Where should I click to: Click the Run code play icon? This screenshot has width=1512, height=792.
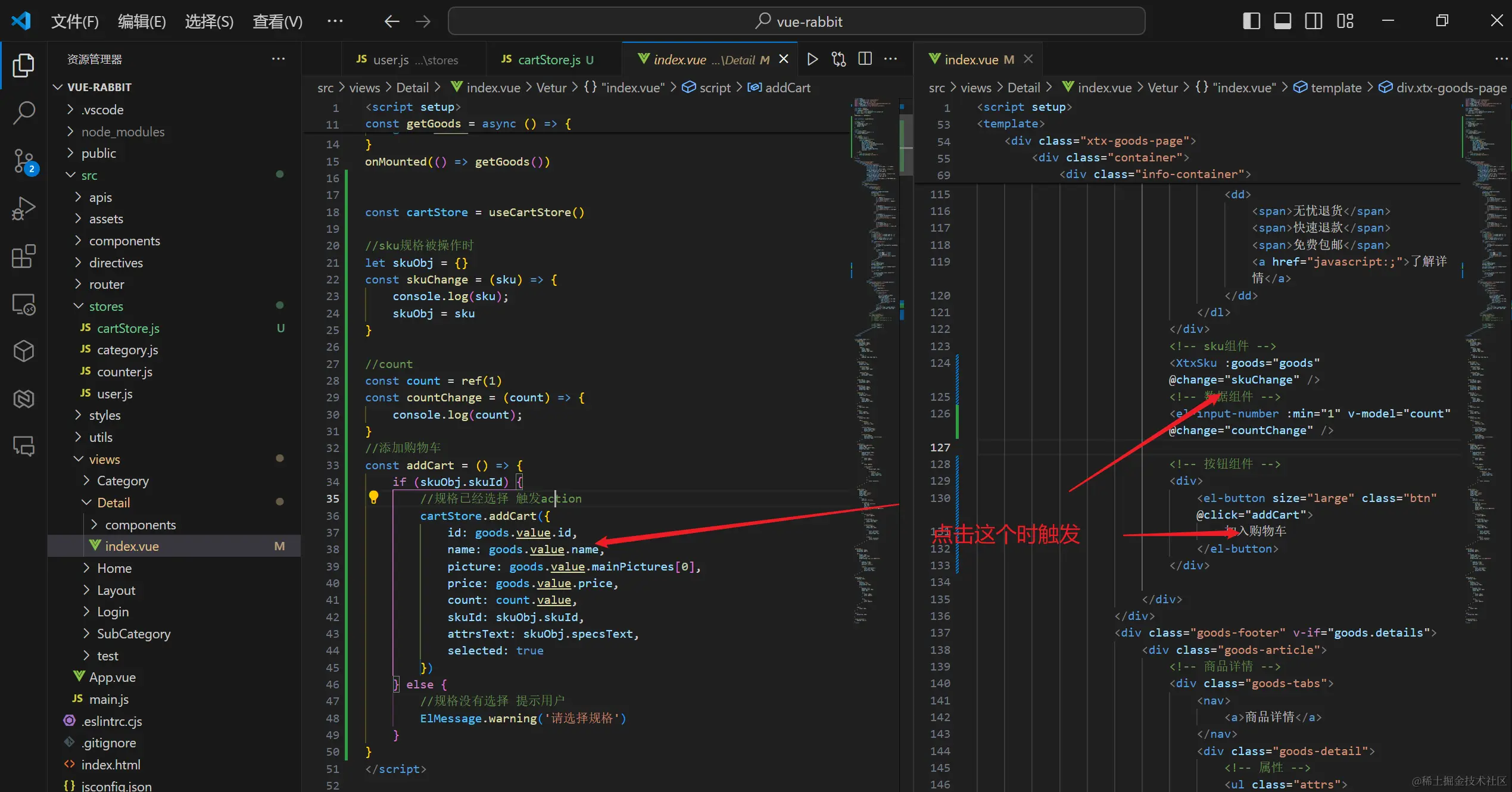812,59
